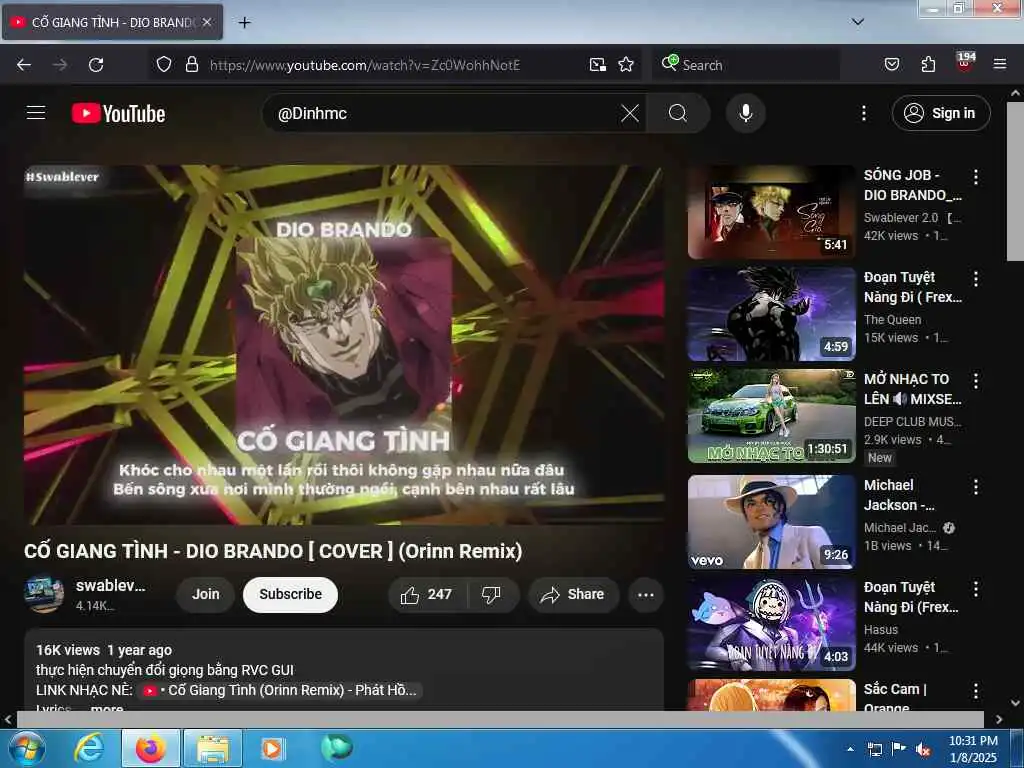Open options for MỞ NHẠC TO video
1024x768 pixels.
[975, 381]
